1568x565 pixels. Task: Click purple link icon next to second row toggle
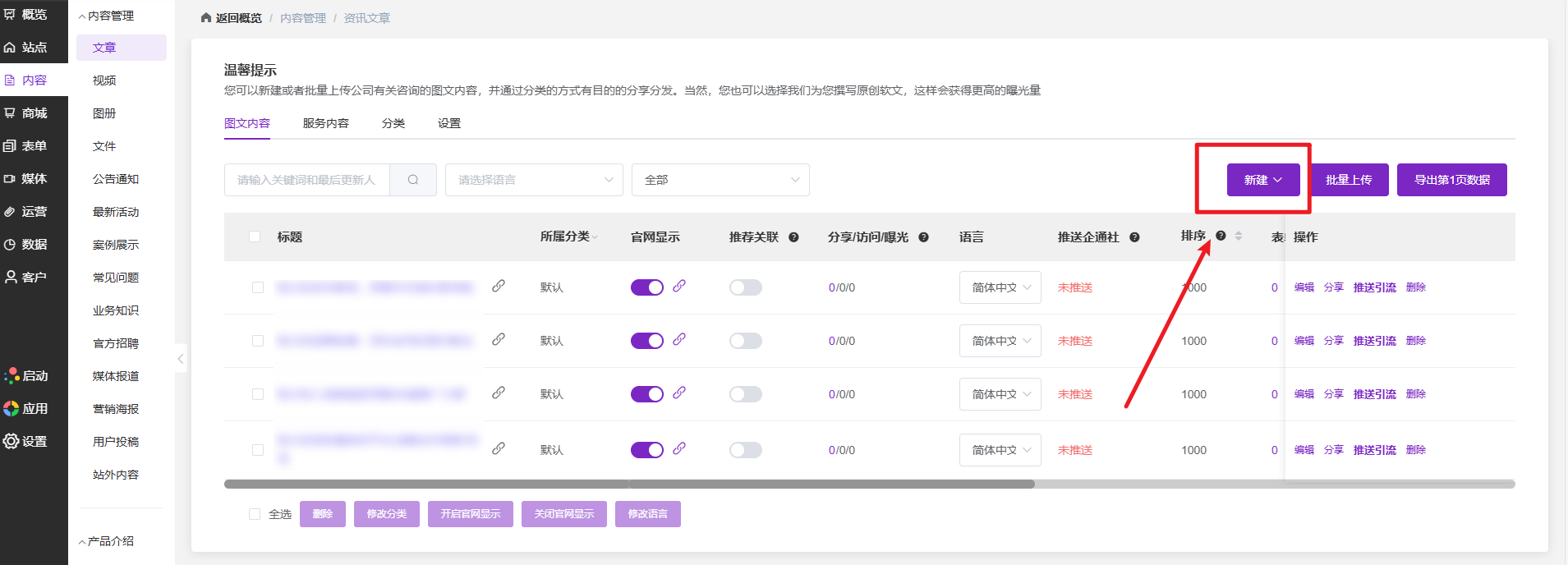point(679,339)
